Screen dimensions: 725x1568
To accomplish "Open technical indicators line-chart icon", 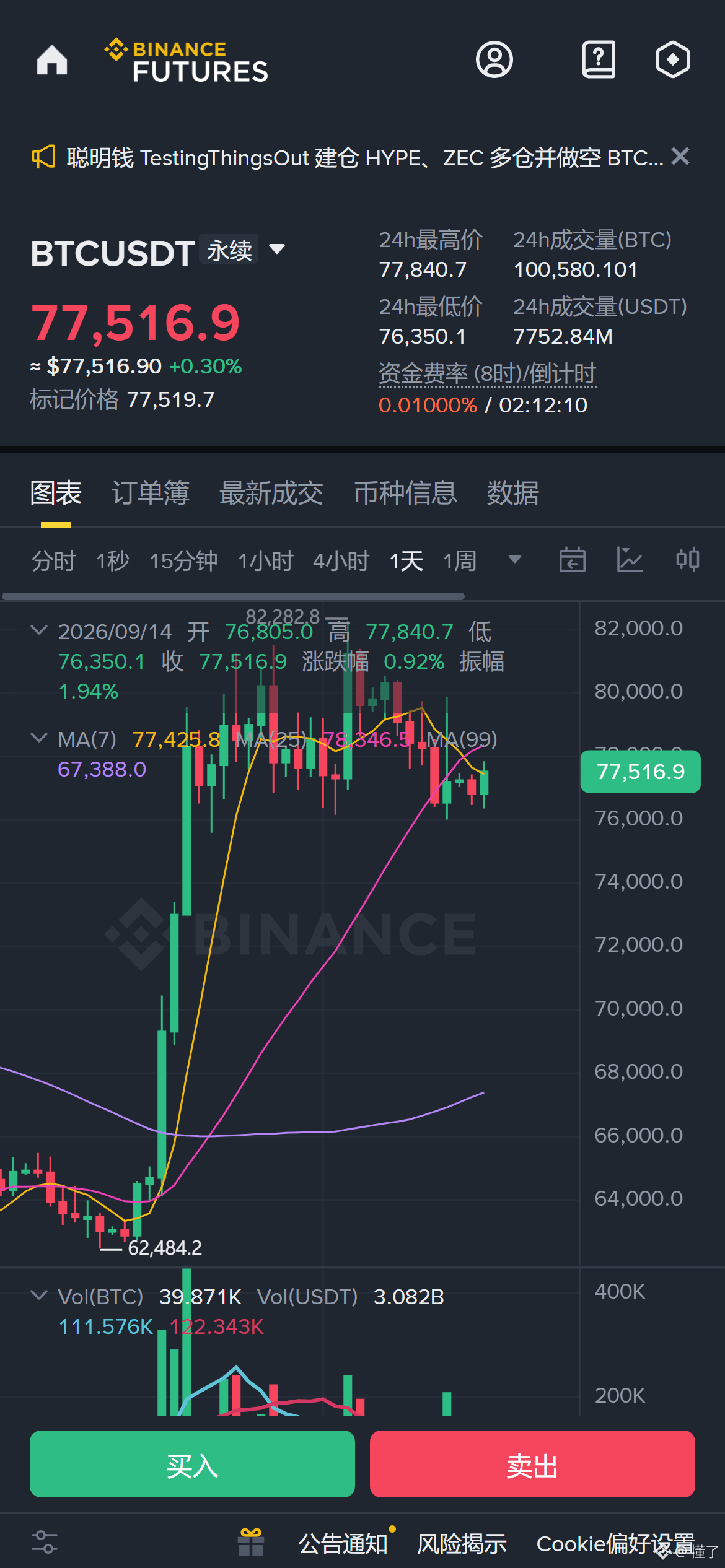I will (630, 560).
